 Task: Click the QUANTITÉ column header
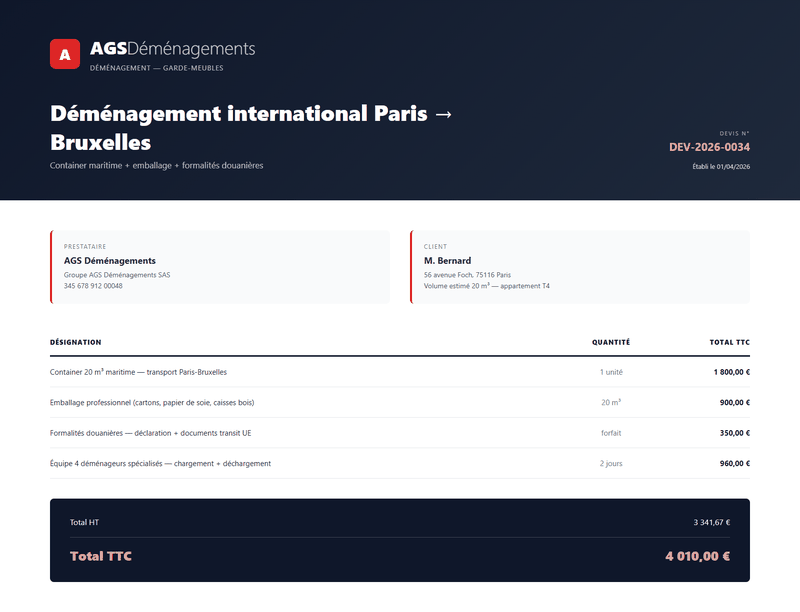pyautogui.click(x=611, y=342)
